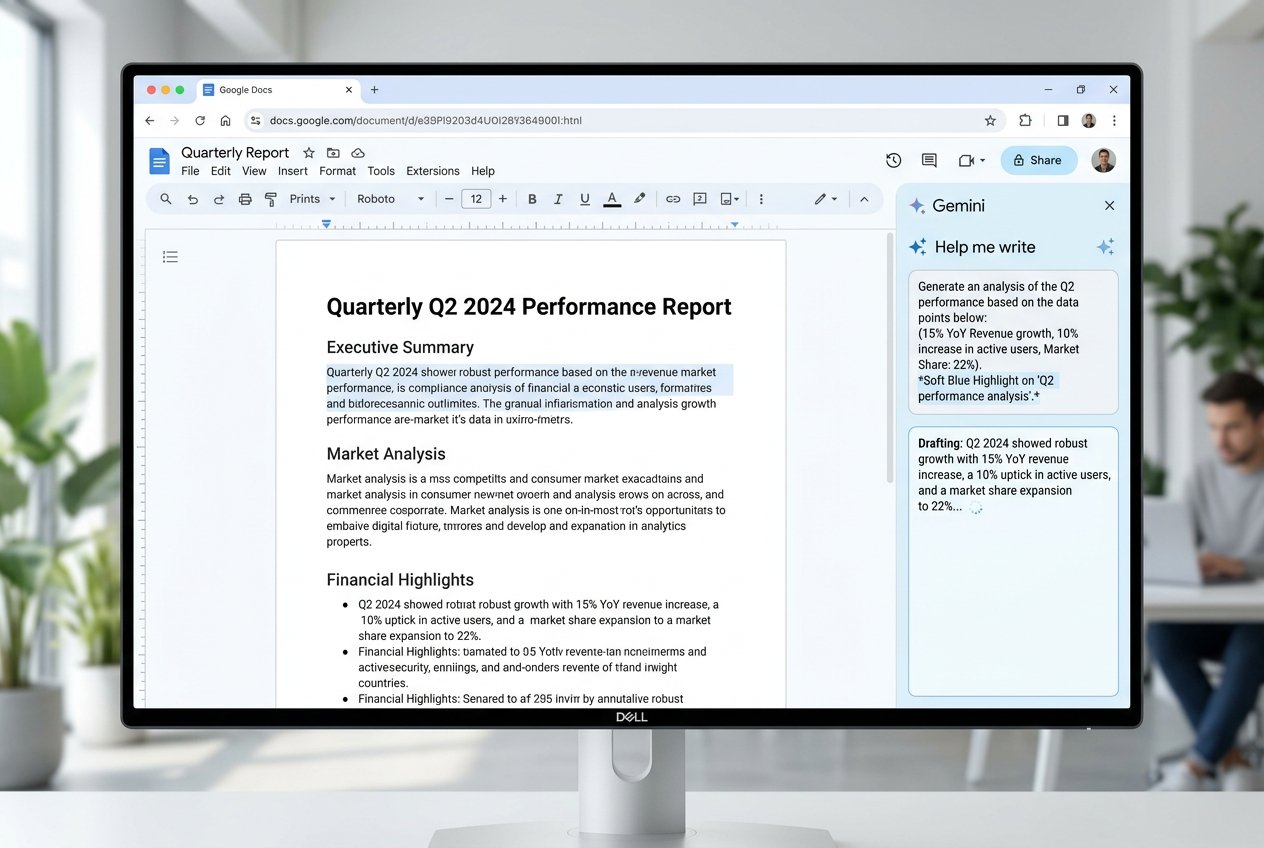Click the site information icon in address bar

pos(256,121)
